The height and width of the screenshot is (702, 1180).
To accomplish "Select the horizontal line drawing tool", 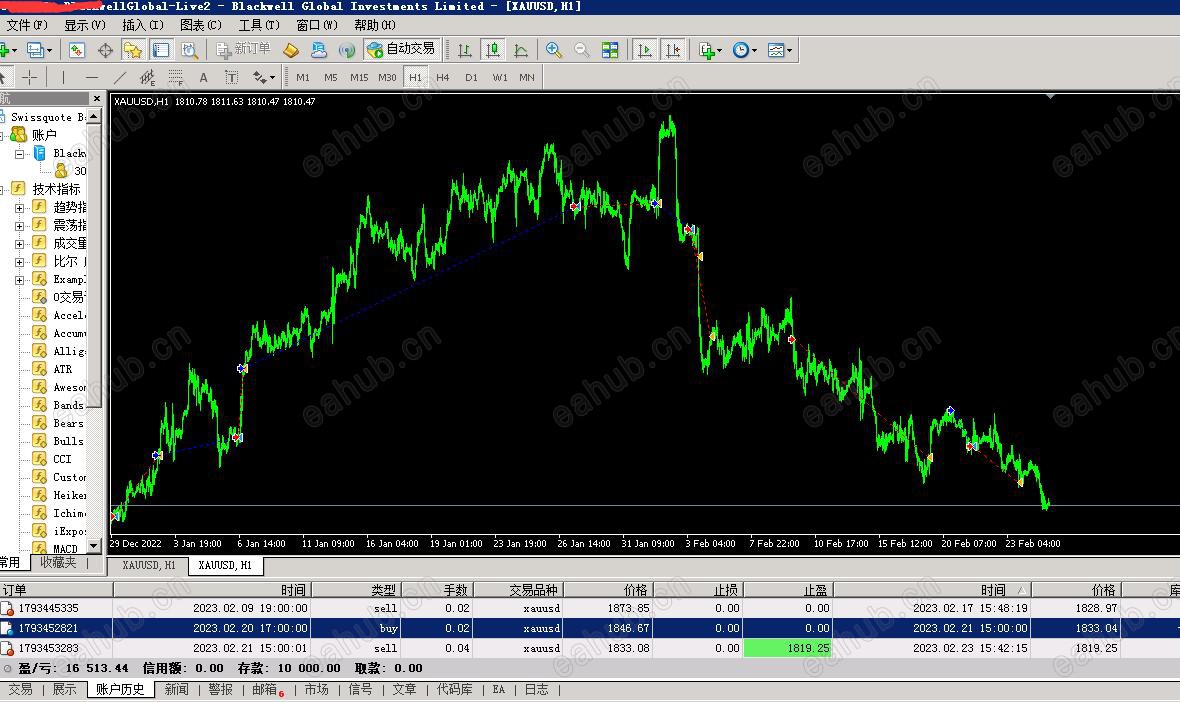I will point(92,77).
